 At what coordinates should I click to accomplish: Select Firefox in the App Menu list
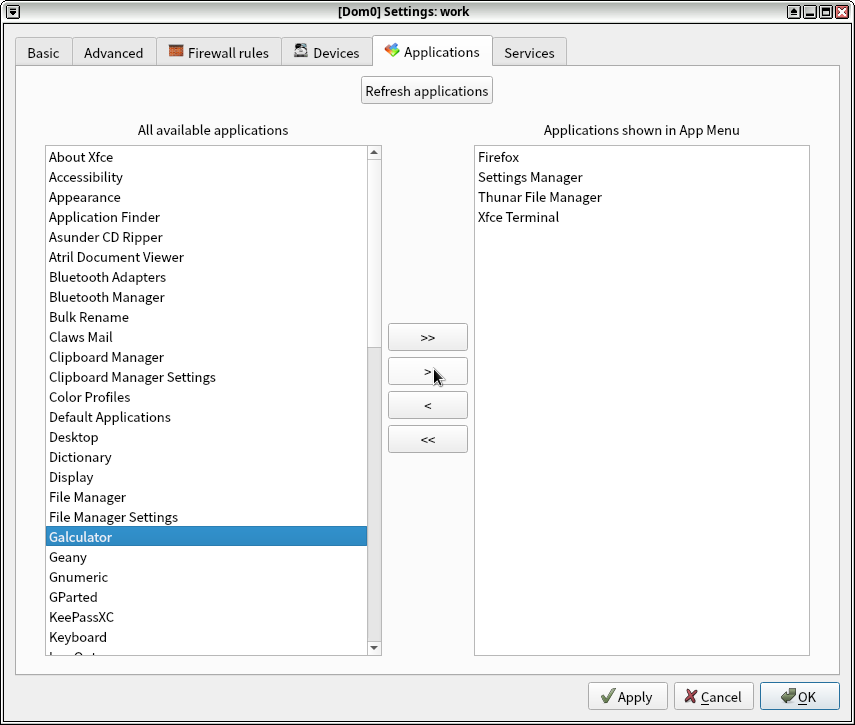point(495,157)
